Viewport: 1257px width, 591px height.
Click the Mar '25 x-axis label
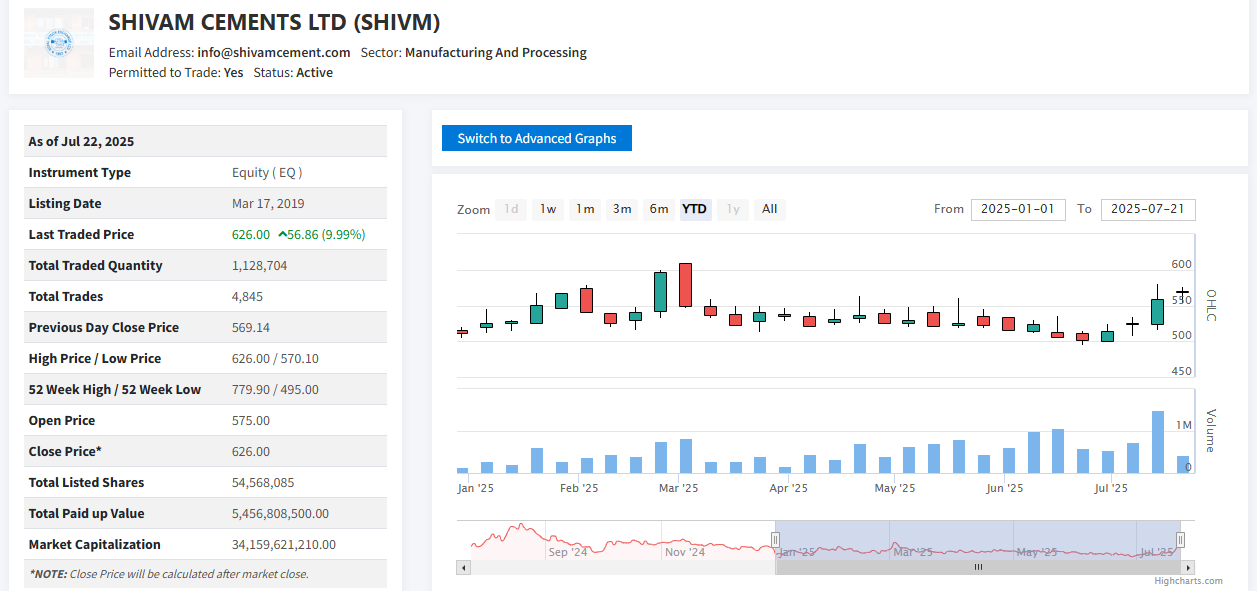click(x=678, y=488)
